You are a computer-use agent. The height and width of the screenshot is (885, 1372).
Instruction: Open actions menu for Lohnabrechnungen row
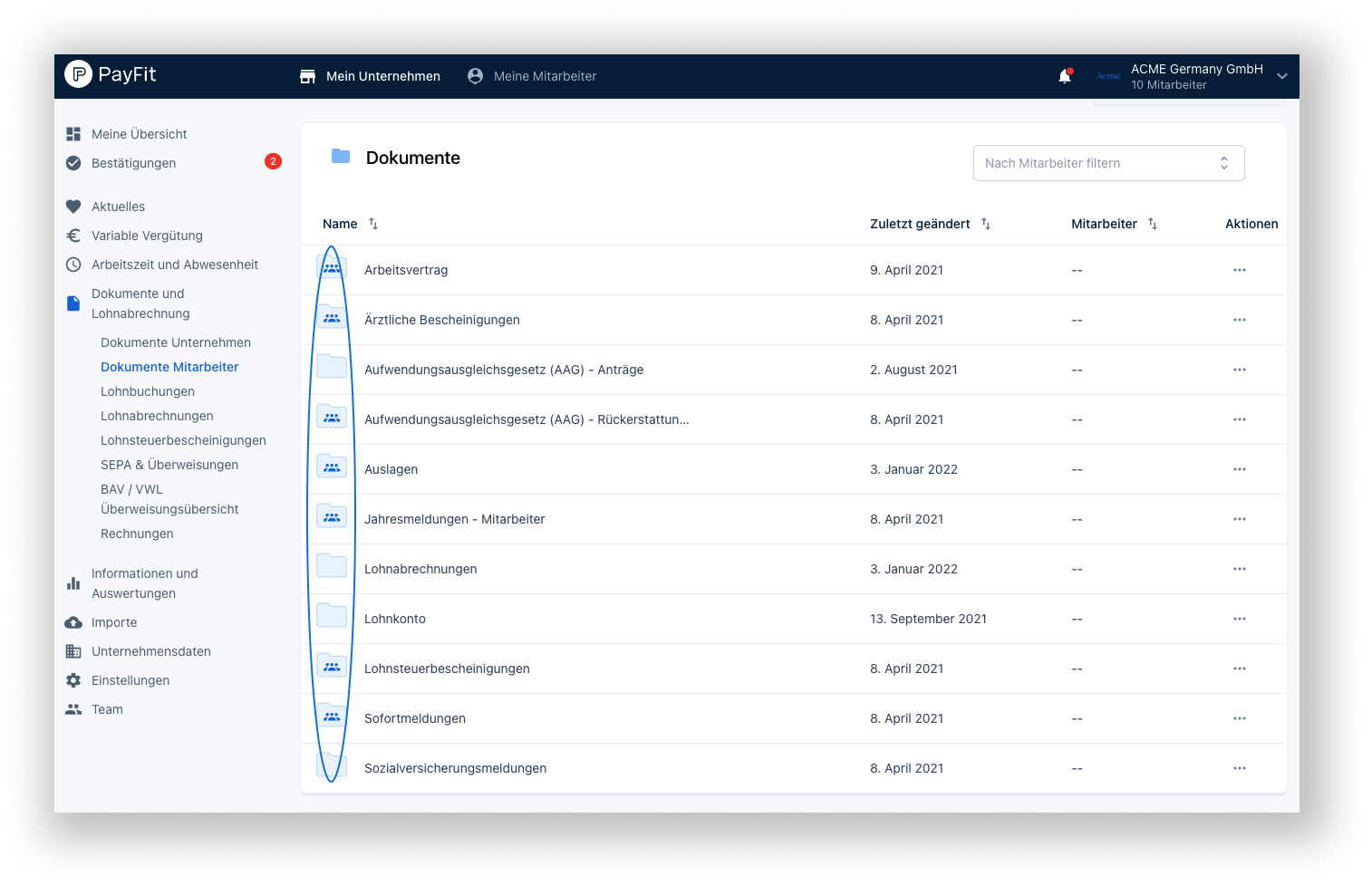pos(1240,569)
